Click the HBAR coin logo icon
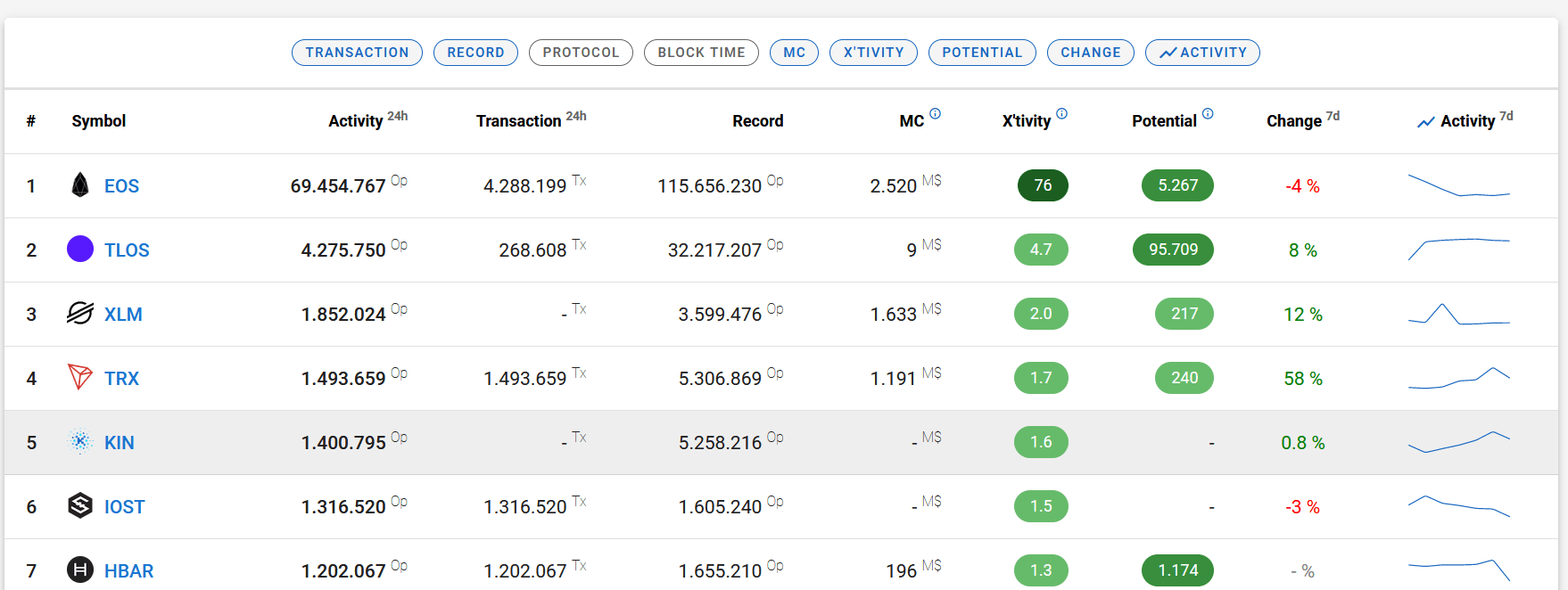This screenshot has height=590, width=1568. pos(80,570)
